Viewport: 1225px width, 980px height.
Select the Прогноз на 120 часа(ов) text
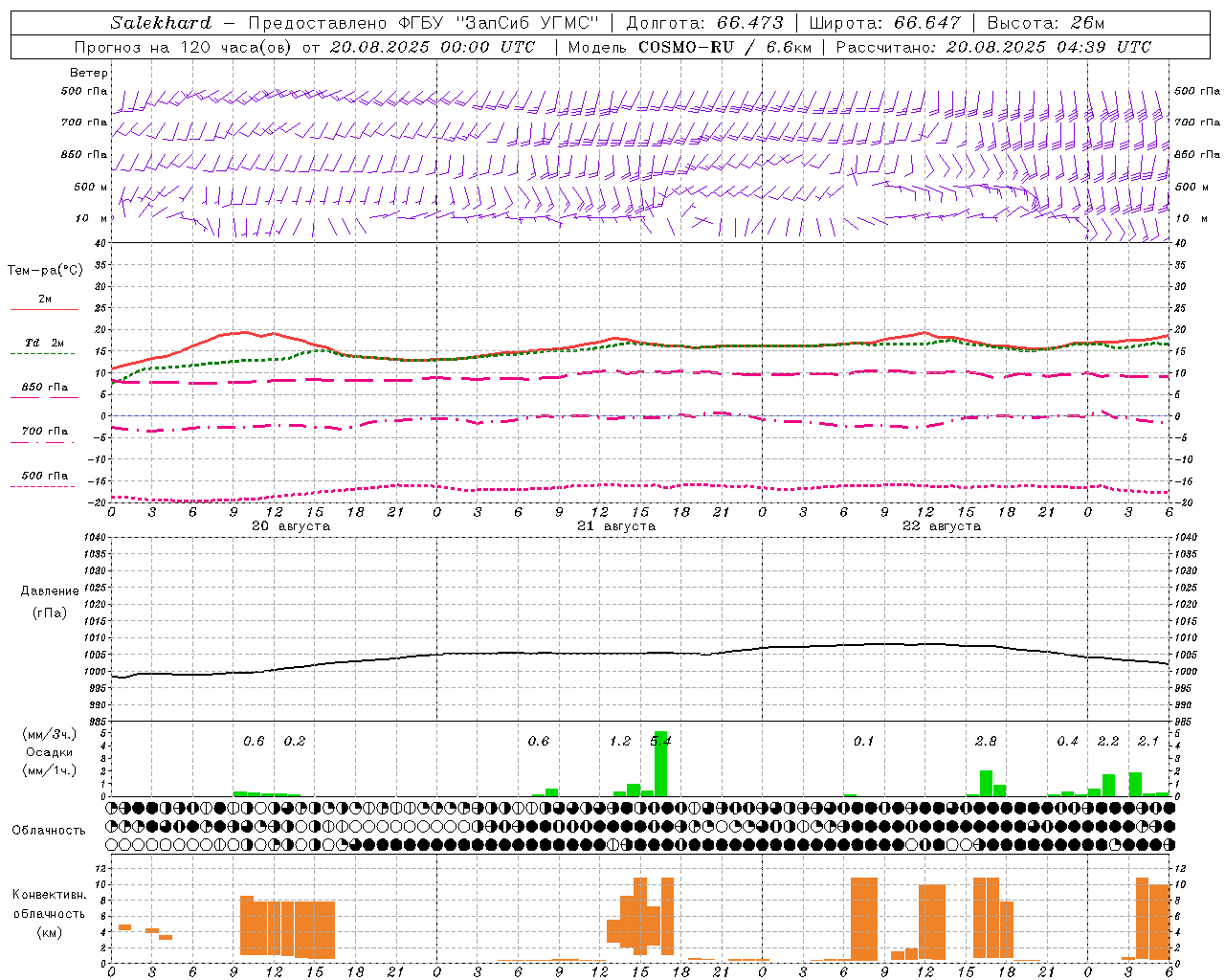pos(184,47)
